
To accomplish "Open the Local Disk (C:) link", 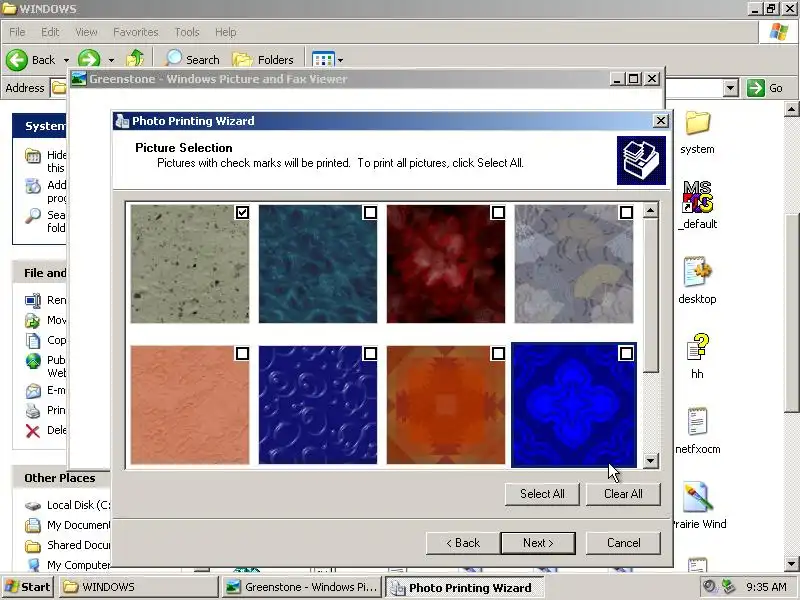I will (79, 505).
